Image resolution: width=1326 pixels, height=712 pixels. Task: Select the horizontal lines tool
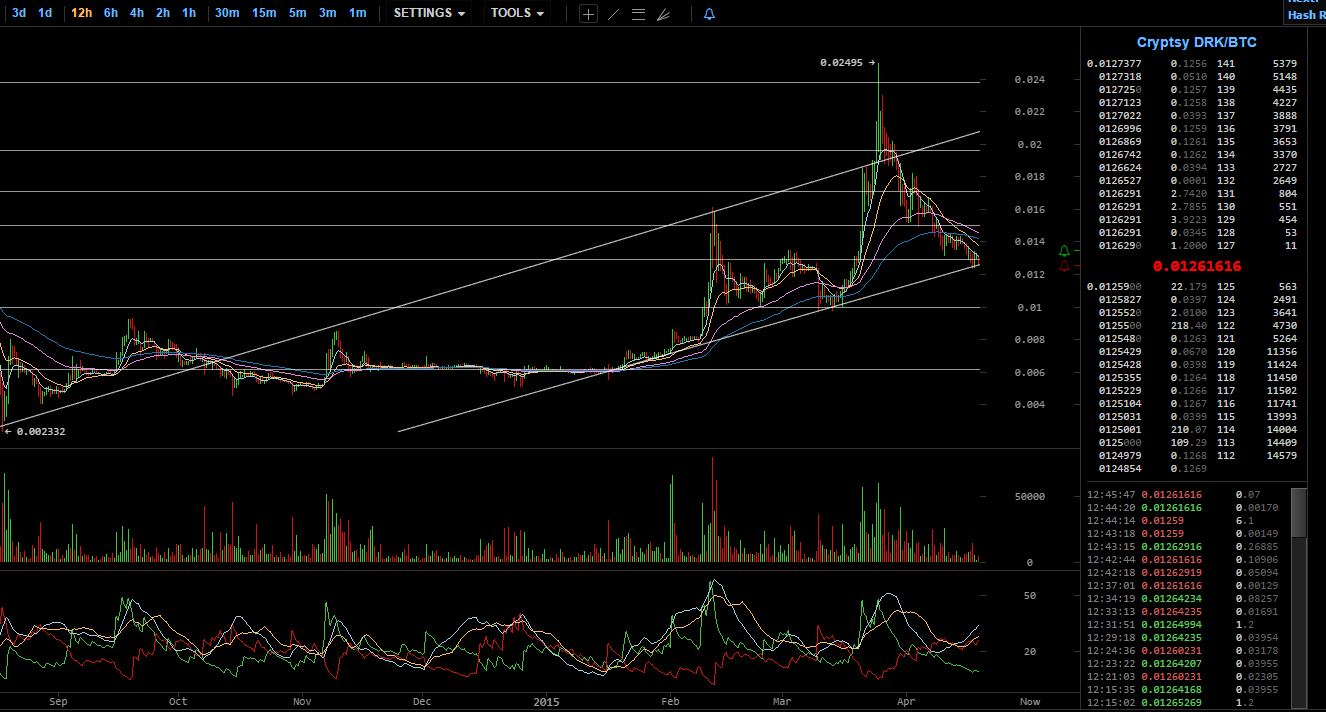pyautogui.click(x=638, y=14)
